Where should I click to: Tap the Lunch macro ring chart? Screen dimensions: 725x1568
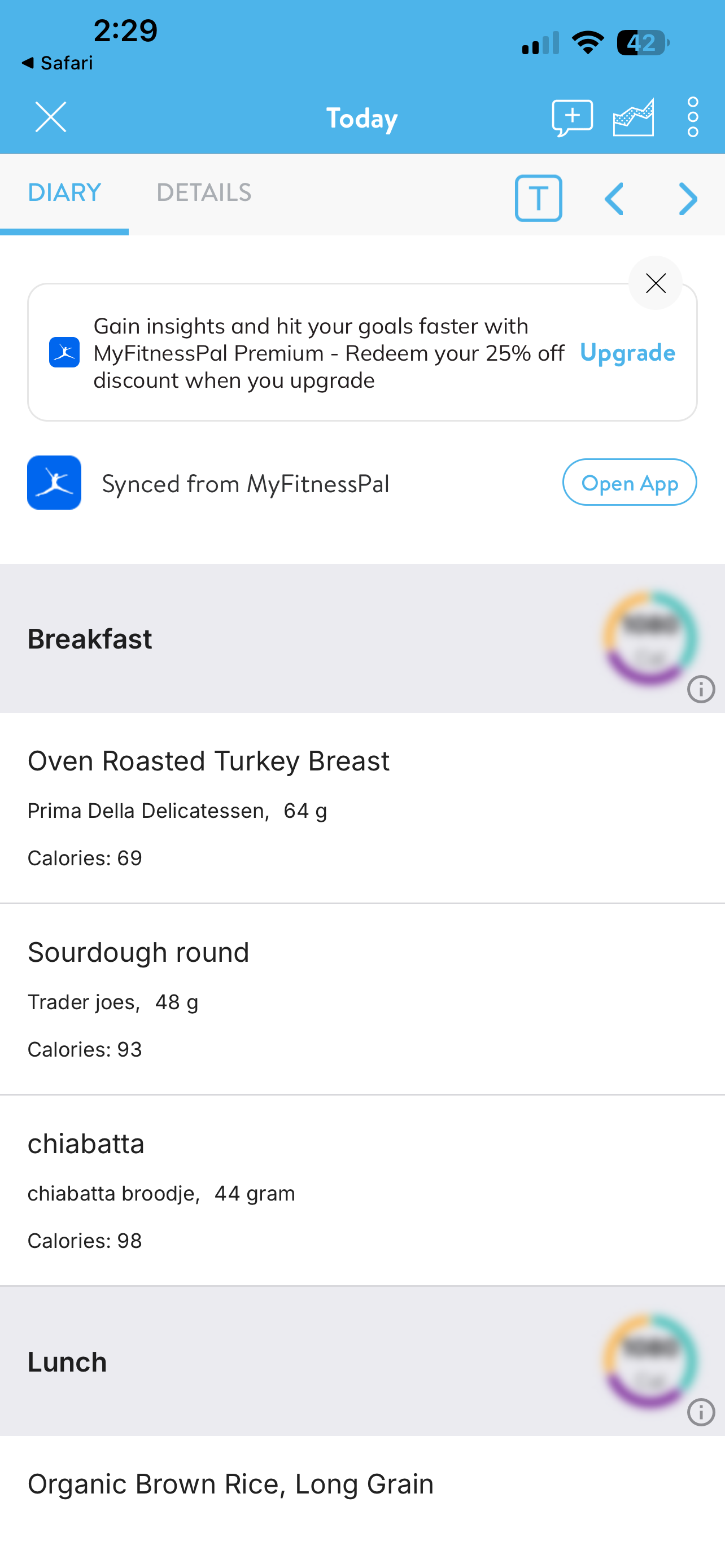click(x=649, y=1360)
